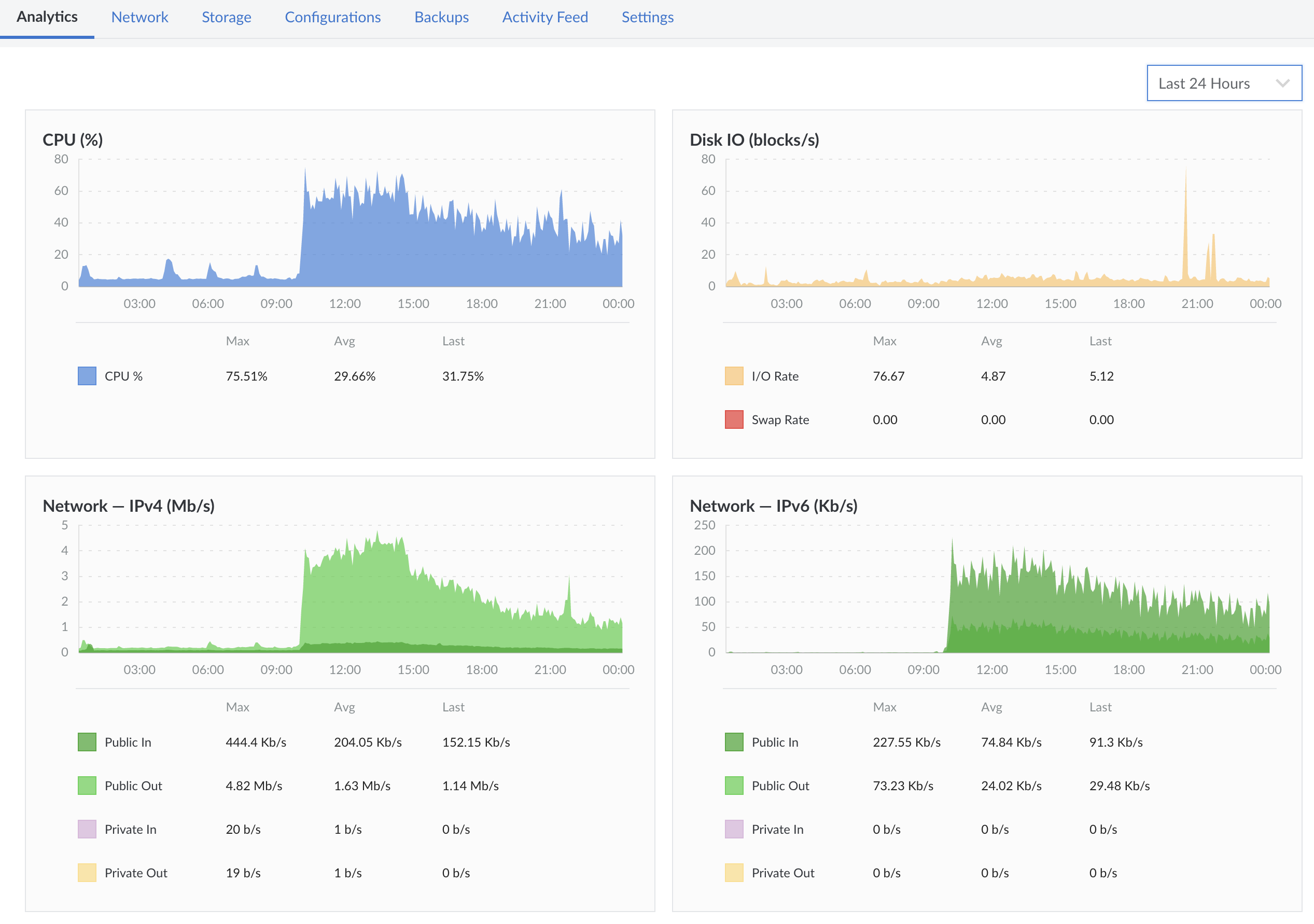Click IPv6 Public In max 227.55 Kb/s
The height and width of the screenshot is (924, 1314).
click(906, 742)
